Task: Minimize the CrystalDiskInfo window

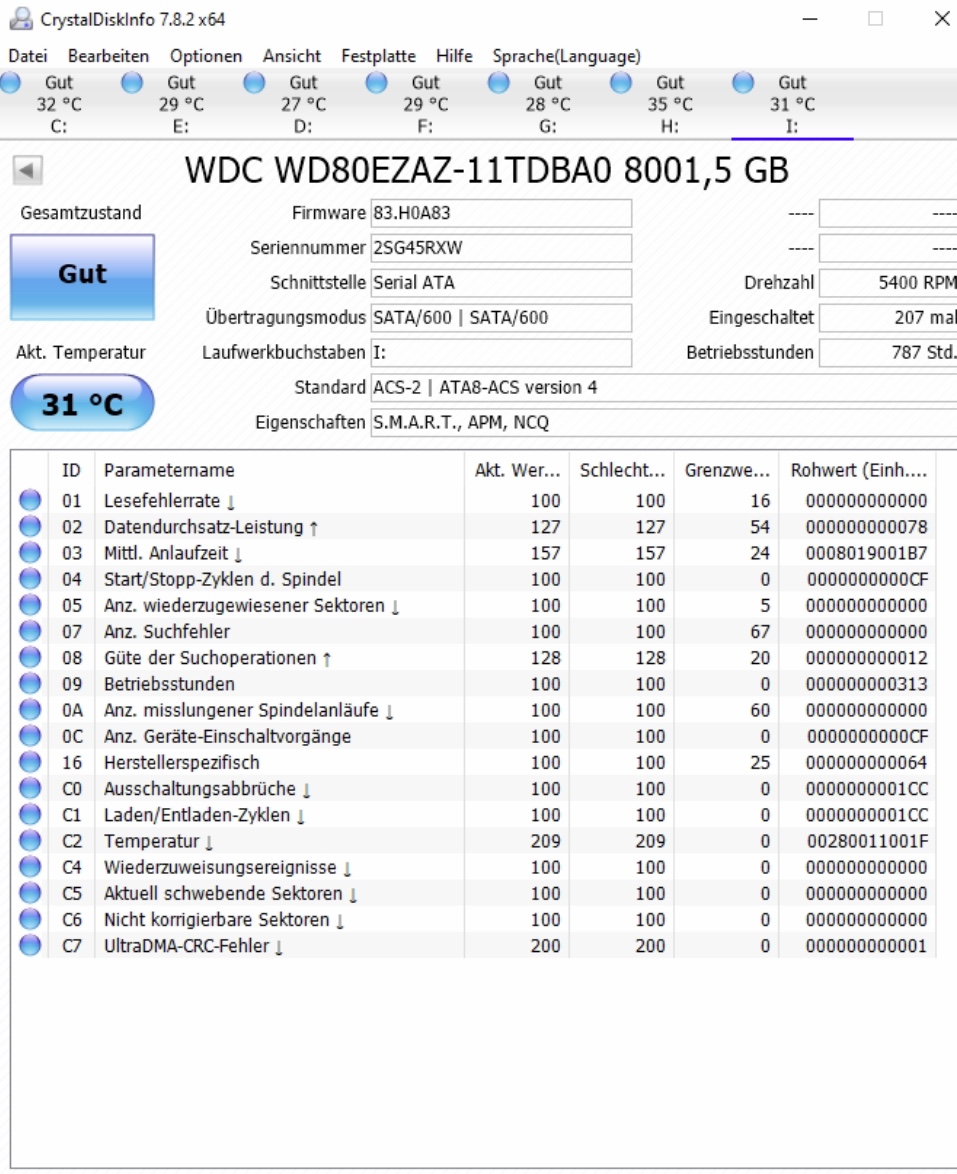Action: point(810,19)
